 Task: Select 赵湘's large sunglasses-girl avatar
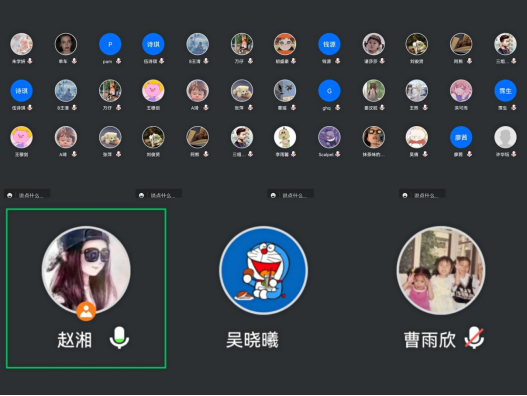[86, 270]
